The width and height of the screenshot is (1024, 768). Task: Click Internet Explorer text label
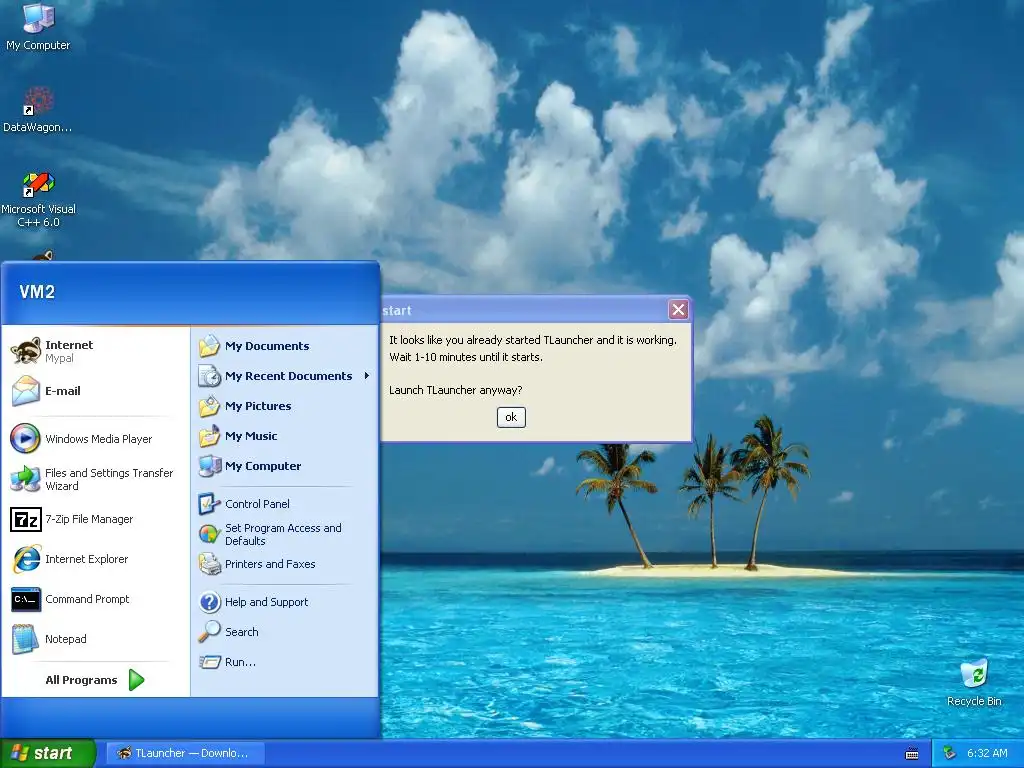[86, 559]
